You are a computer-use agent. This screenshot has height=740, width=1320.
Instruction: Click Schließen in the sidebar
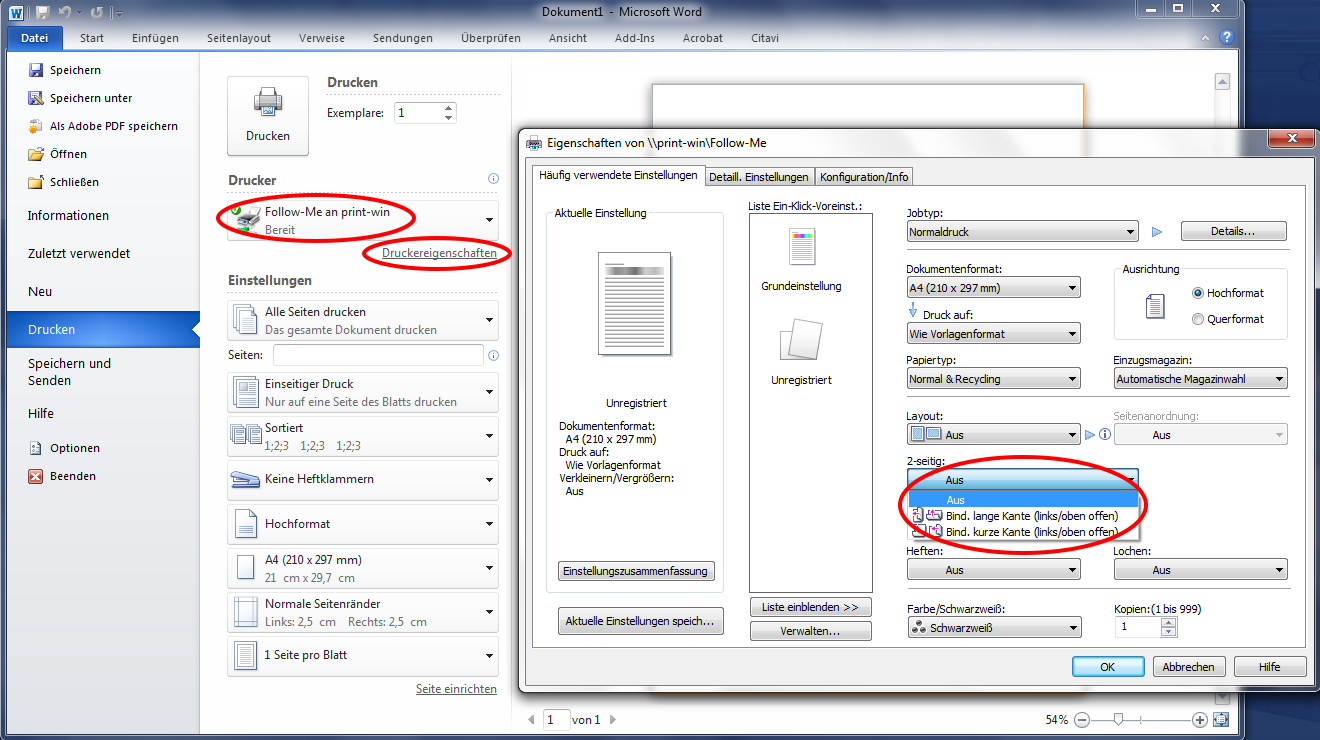63,182
